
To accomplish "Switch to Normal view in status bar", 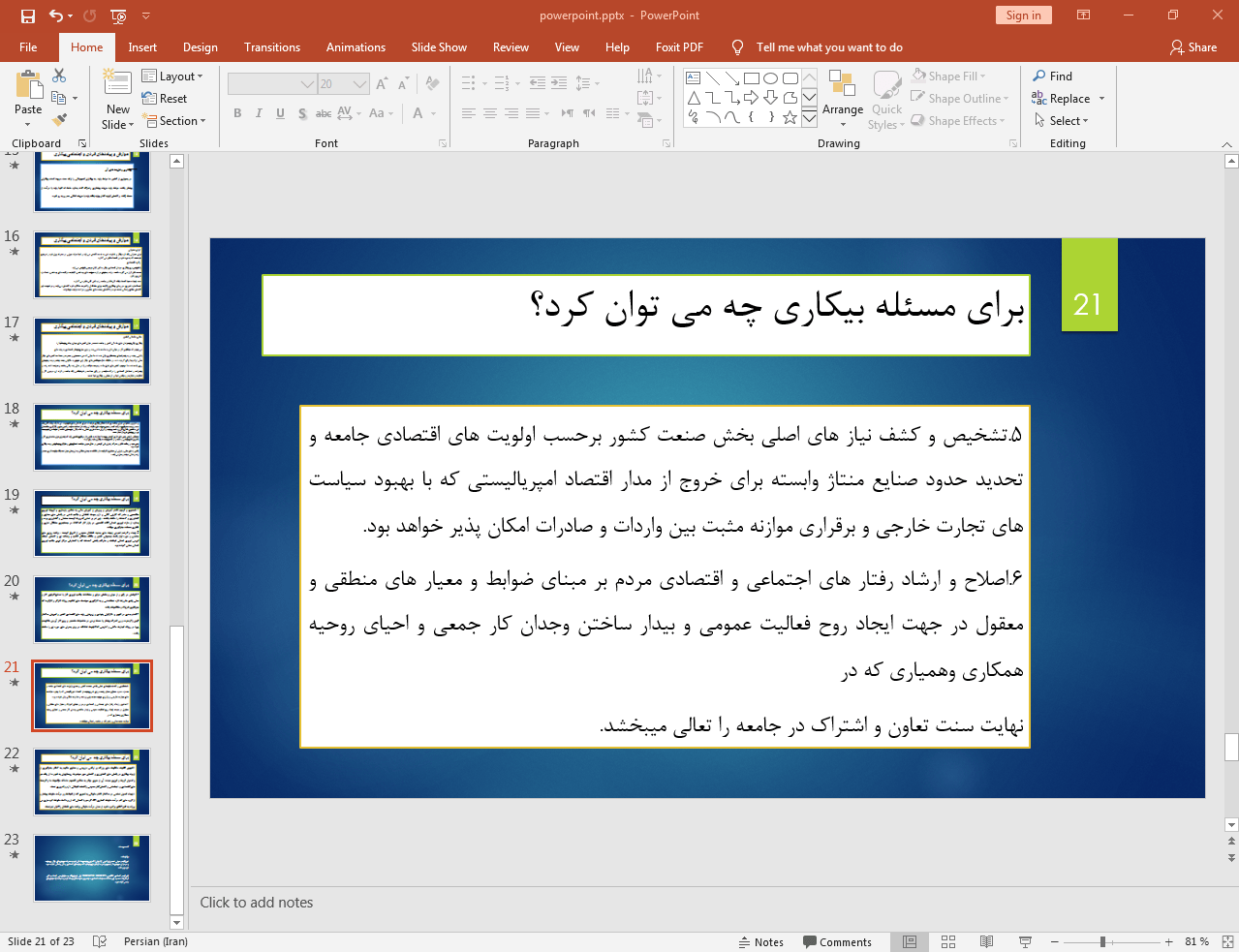I will (x=910, y=941).
